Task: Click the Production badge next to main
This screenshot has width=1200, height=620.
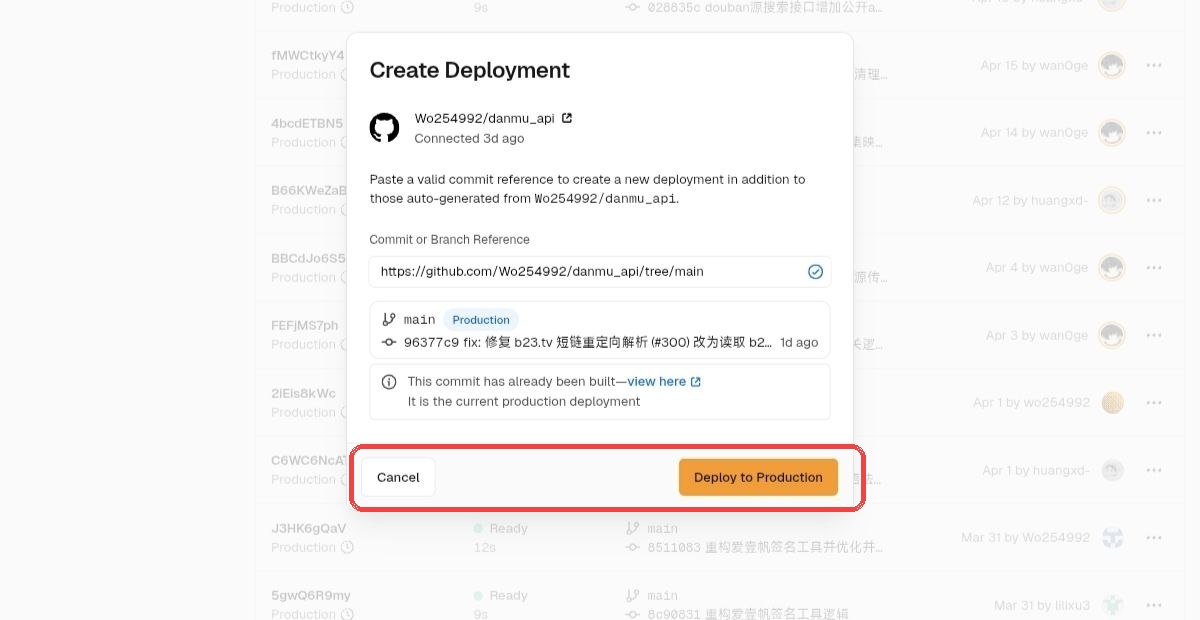Action: [x=481, y=320]
